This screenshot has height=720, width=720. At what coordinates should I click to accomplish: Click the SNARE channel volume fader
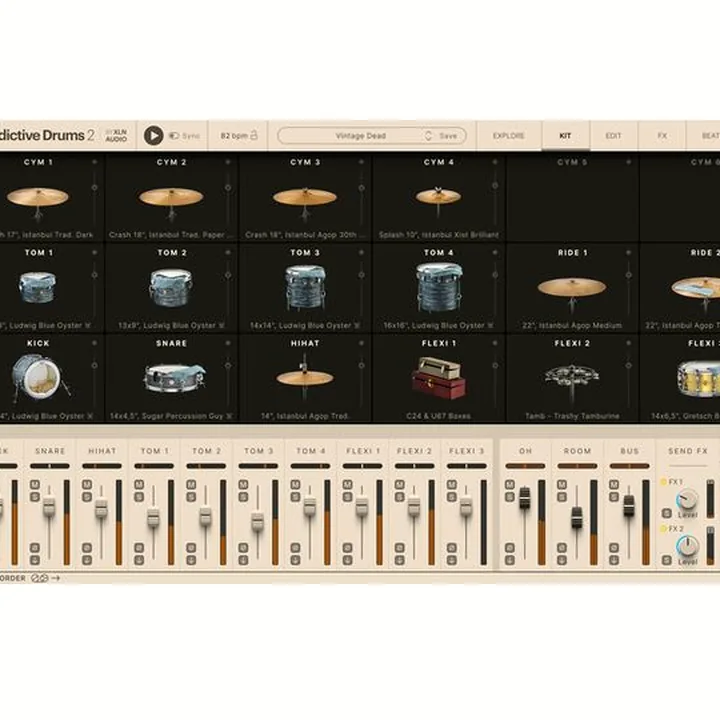tap(49, 507)
